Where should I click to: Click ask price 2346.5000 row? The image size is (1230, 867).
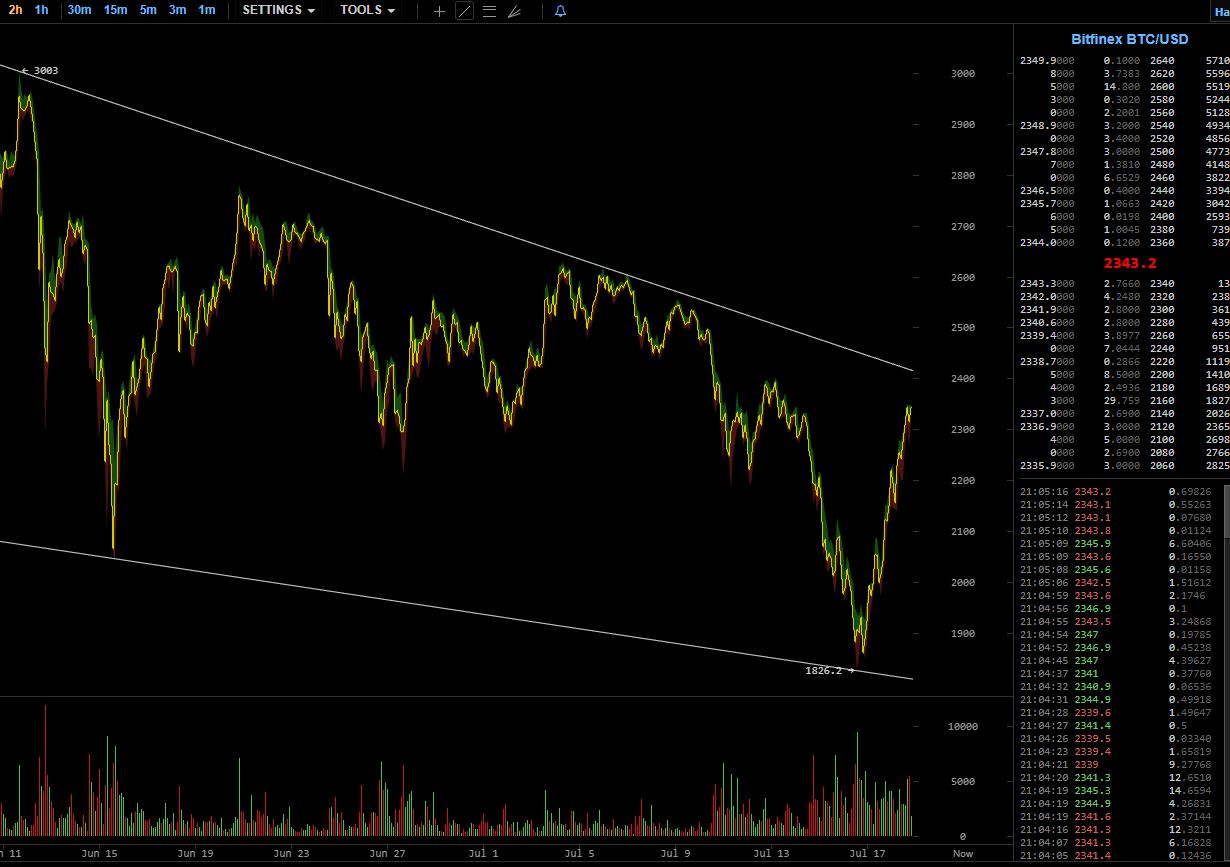click(x=1047, y=191)
